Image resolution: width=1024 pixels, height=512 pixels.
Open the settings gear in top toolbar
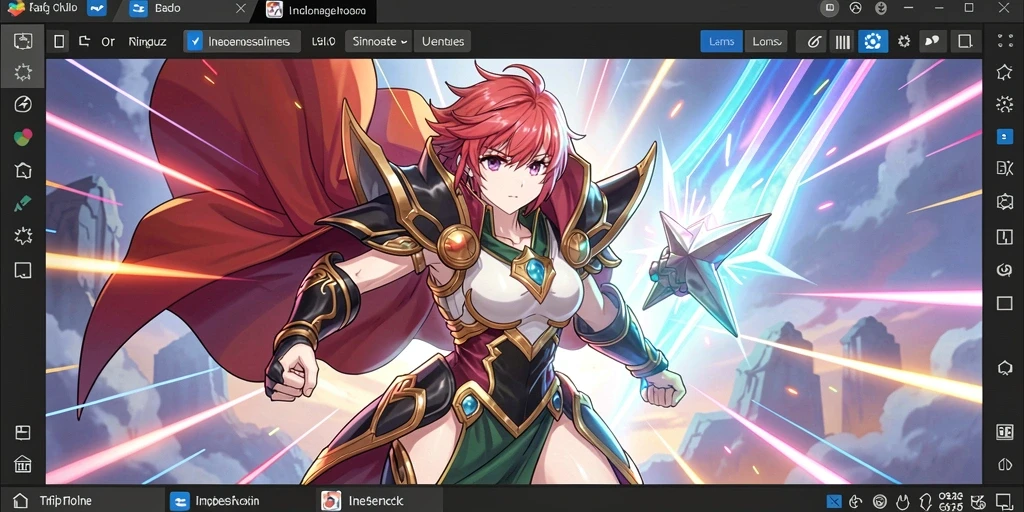pos(904,42)
